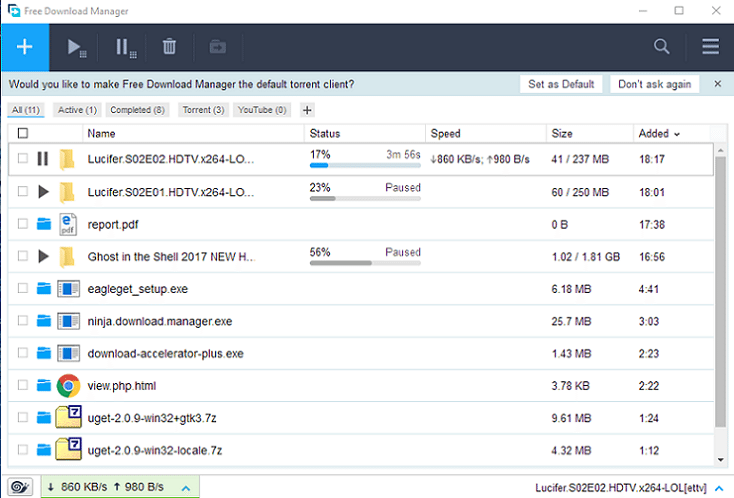Start all downloads from toolbar
Image resolution: width=734 pixels, height=498 pixels.
[75, 47]
